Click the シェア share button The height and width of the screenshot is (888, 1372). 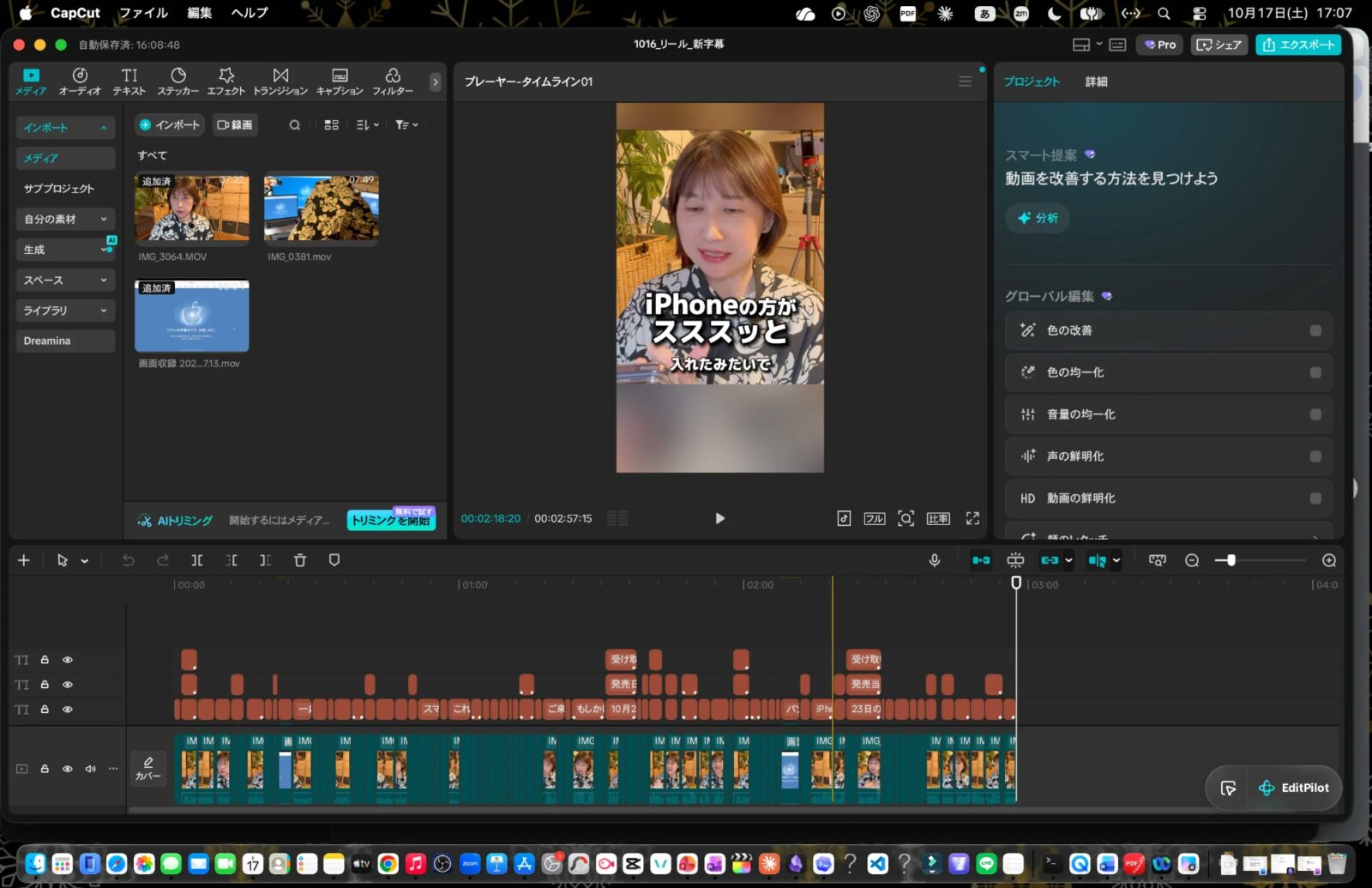[x=1219, y=45]
